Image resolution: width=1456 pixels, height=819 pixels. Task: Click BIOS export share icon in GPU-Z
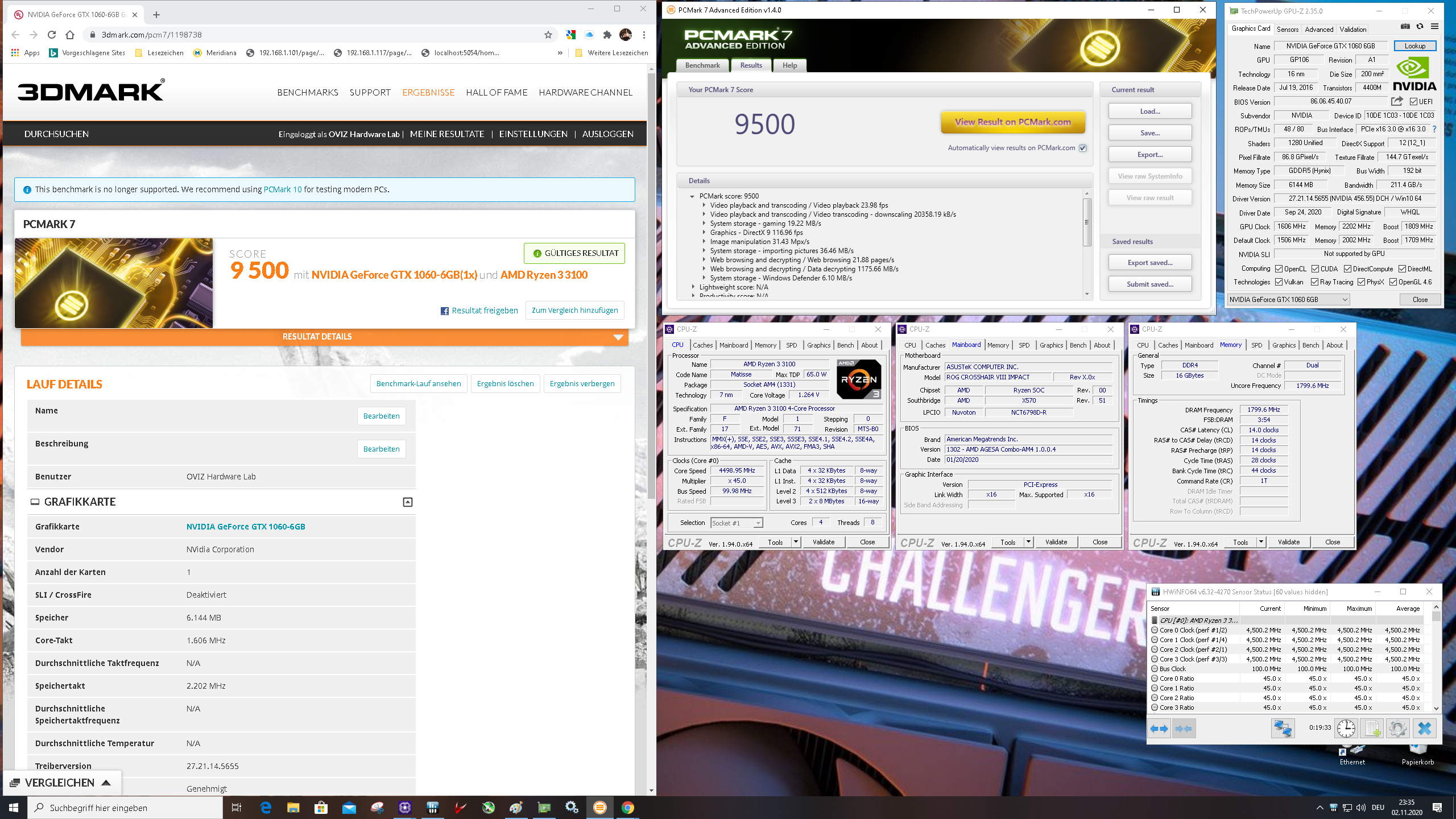(x=1397, y=101)
